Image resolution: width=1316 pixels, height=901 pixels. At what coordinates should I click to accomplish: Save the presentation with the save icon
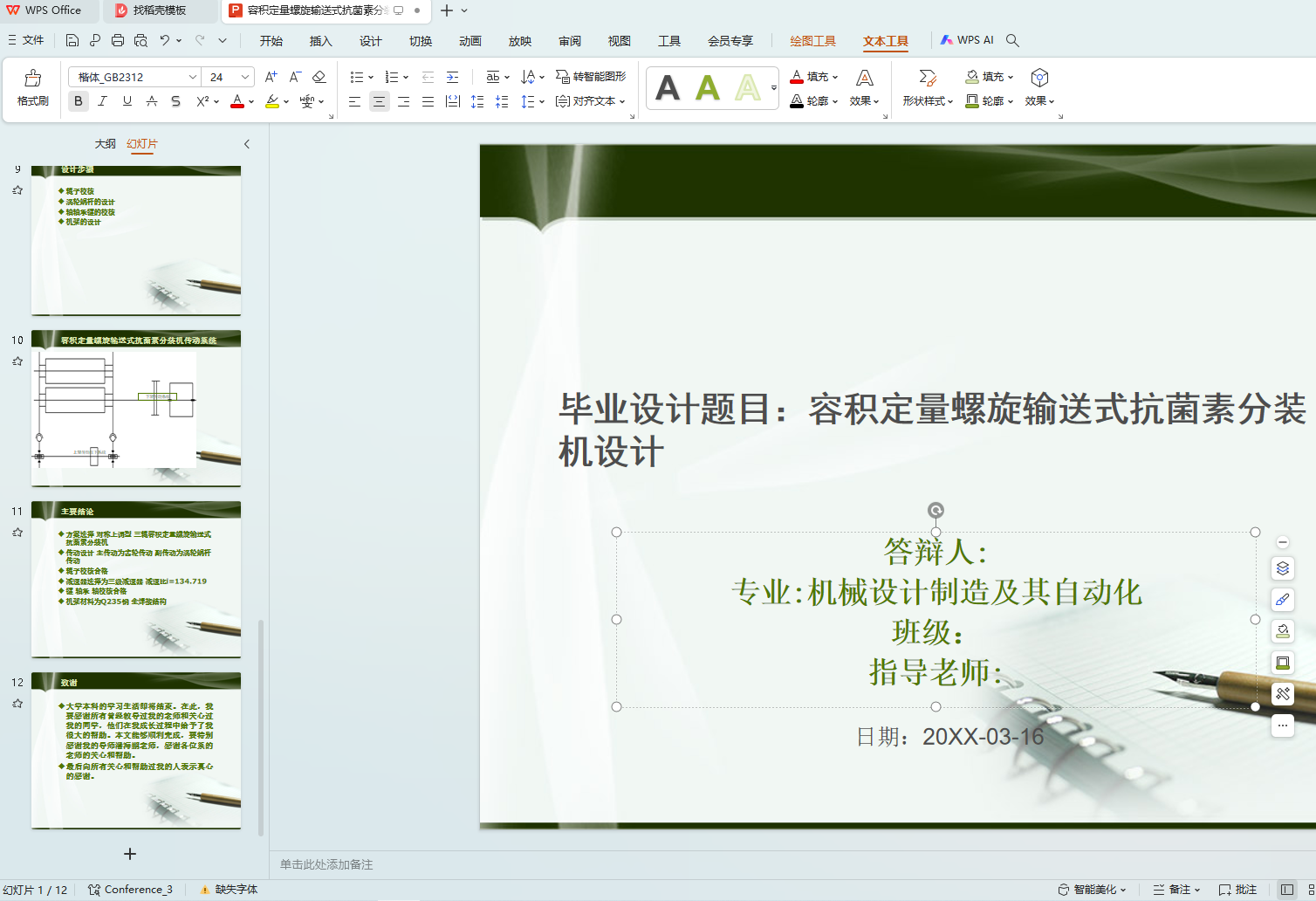(72, 40)
